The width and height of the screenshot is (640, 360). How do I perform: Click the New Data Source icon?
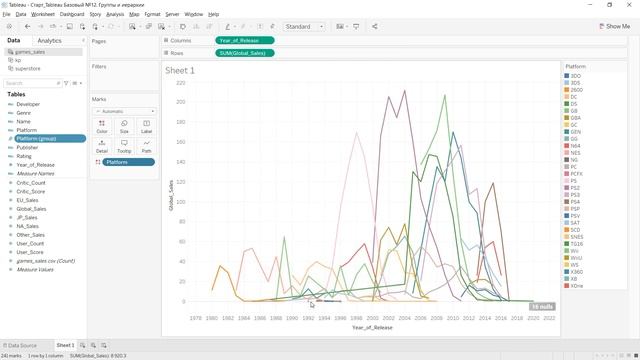point(82,27)
